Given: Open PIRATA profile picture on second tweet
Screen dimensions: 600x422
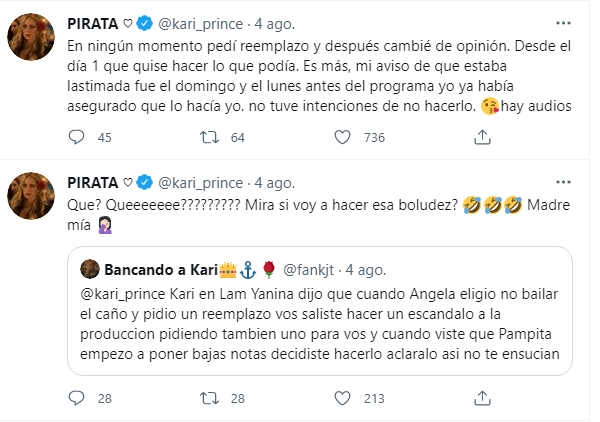Looking at the screenshot, I should (33, 195).
